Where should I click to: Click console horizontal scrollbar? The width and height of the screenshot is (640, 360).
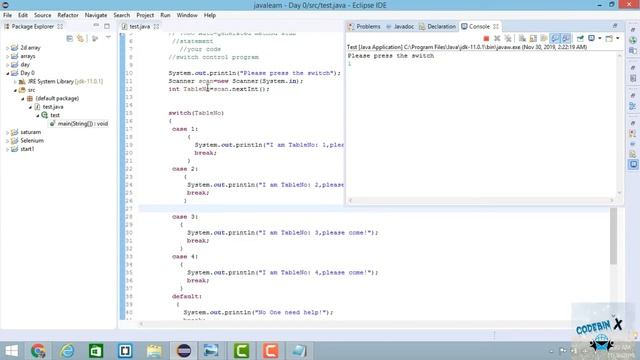click(x=482, y=200)
